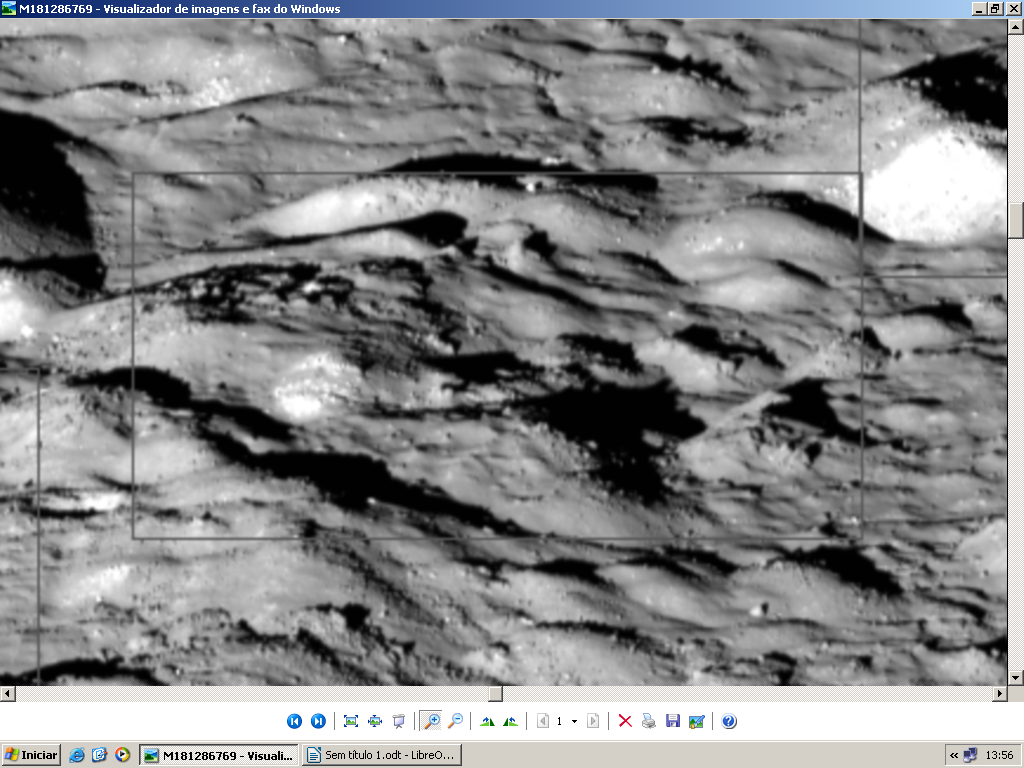Go to the next image
The image size is (1024, 768).
point(318,721)
